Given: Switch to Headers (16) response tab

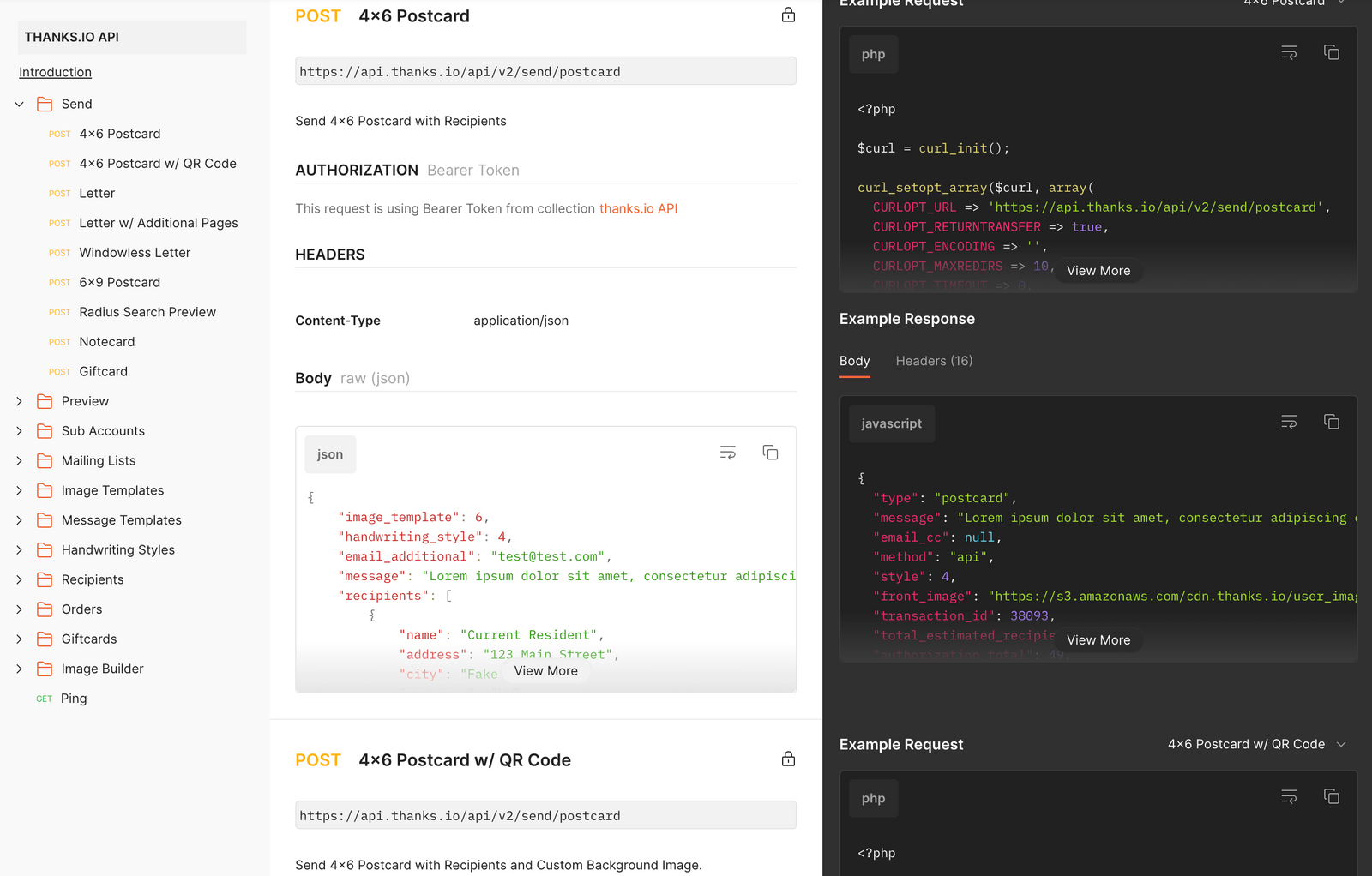Looking at the screenshot, I should pyautogui.click(x=934, y=361).
